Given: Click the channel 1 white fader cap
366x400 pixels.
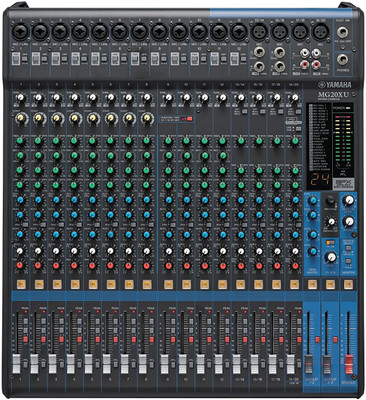Looking at the screenshot, I should click(x=17, y=364).
